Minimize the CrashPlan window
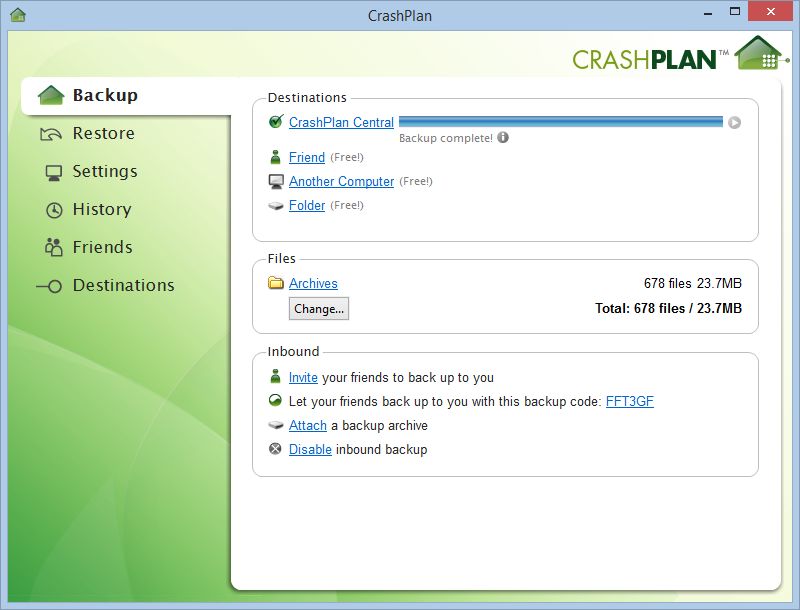 pyautogui.click(x=708, y=12)
